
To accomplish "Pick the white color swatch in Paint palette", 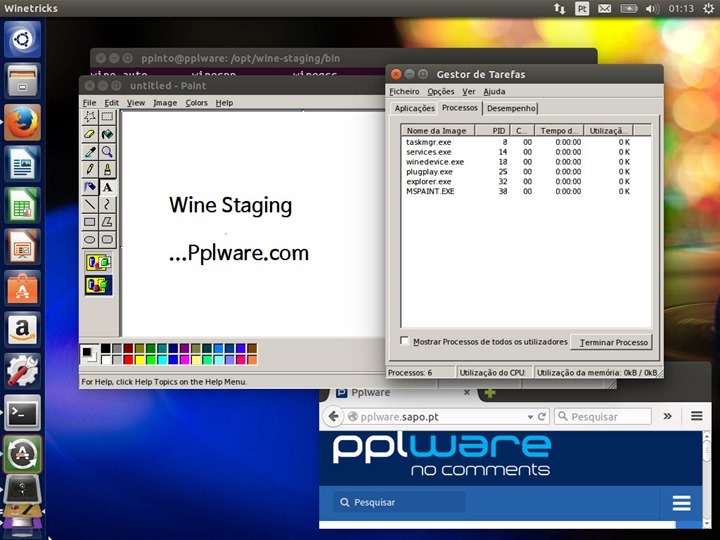I will click(106, 360).
